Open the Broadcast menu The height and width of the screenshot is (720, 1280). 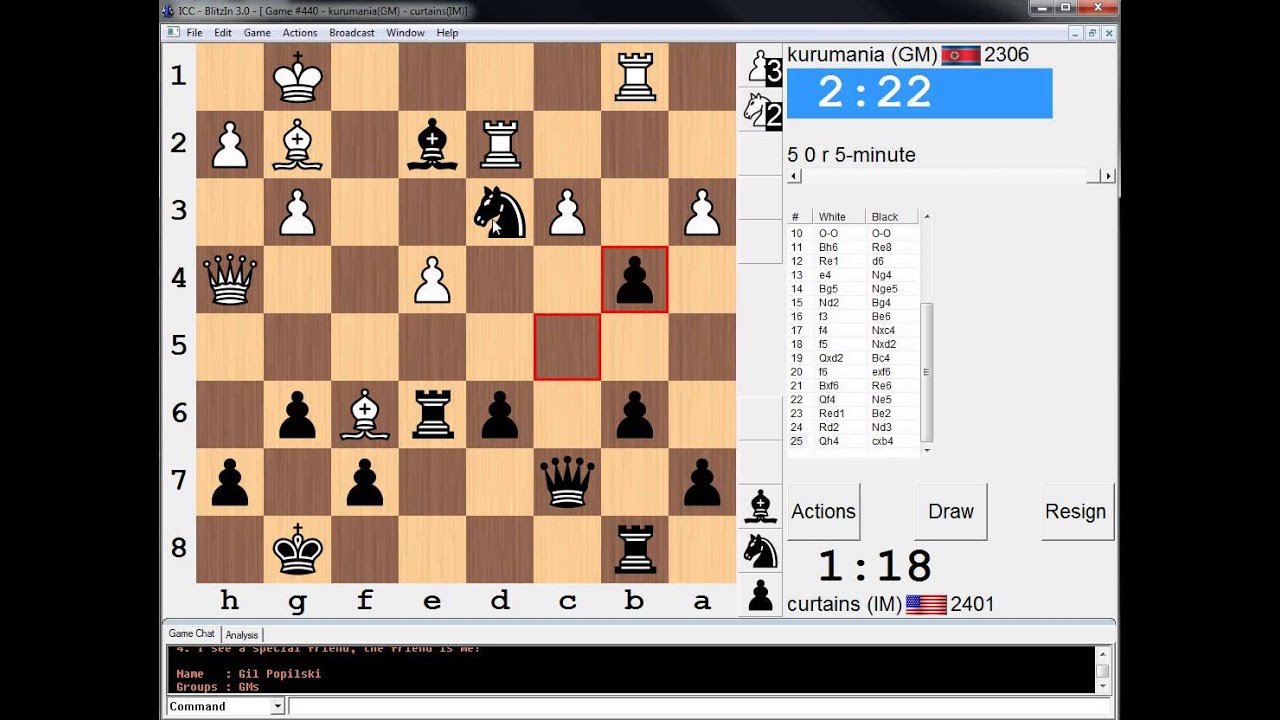click(x=352, y=33)
